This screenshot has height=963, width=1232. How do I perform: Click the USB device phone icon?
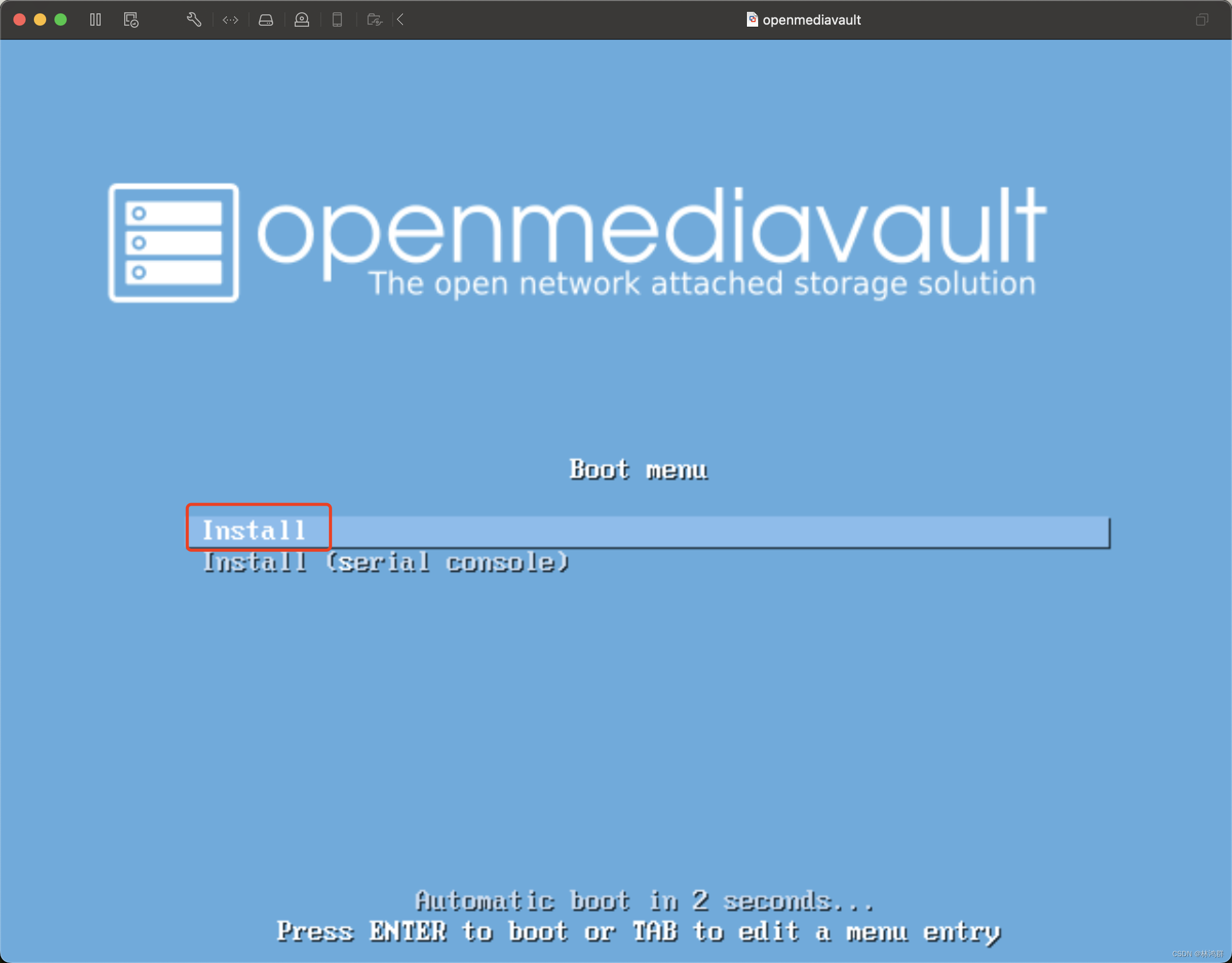pos(337,20)
